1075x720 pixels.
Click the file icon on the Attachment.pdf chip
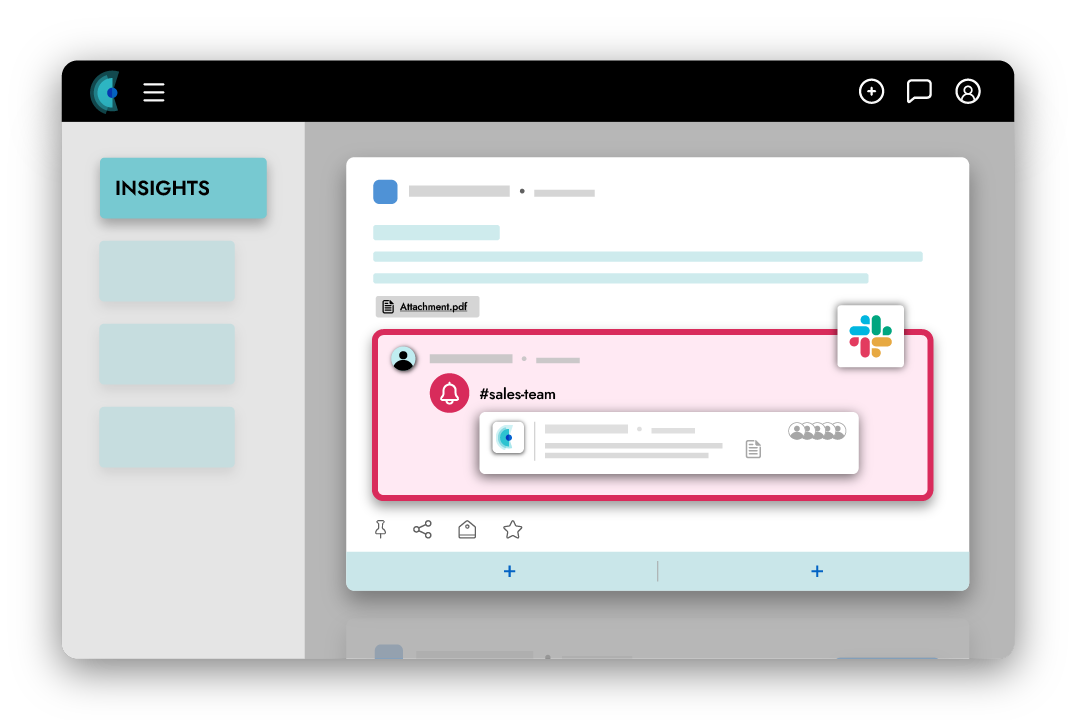[387, 306]
